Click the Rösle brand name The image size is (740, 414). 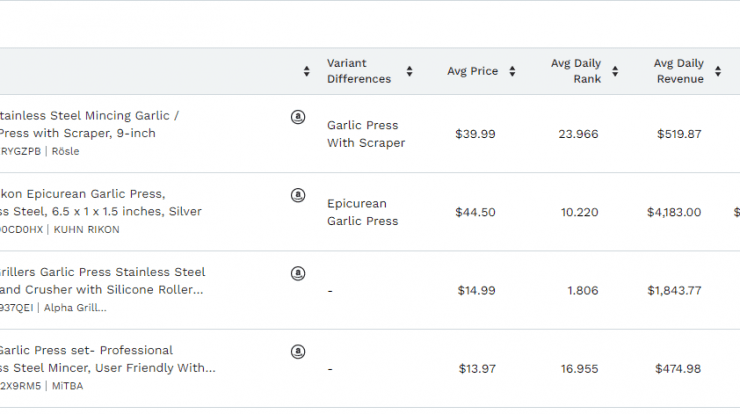tap(65, 152)
